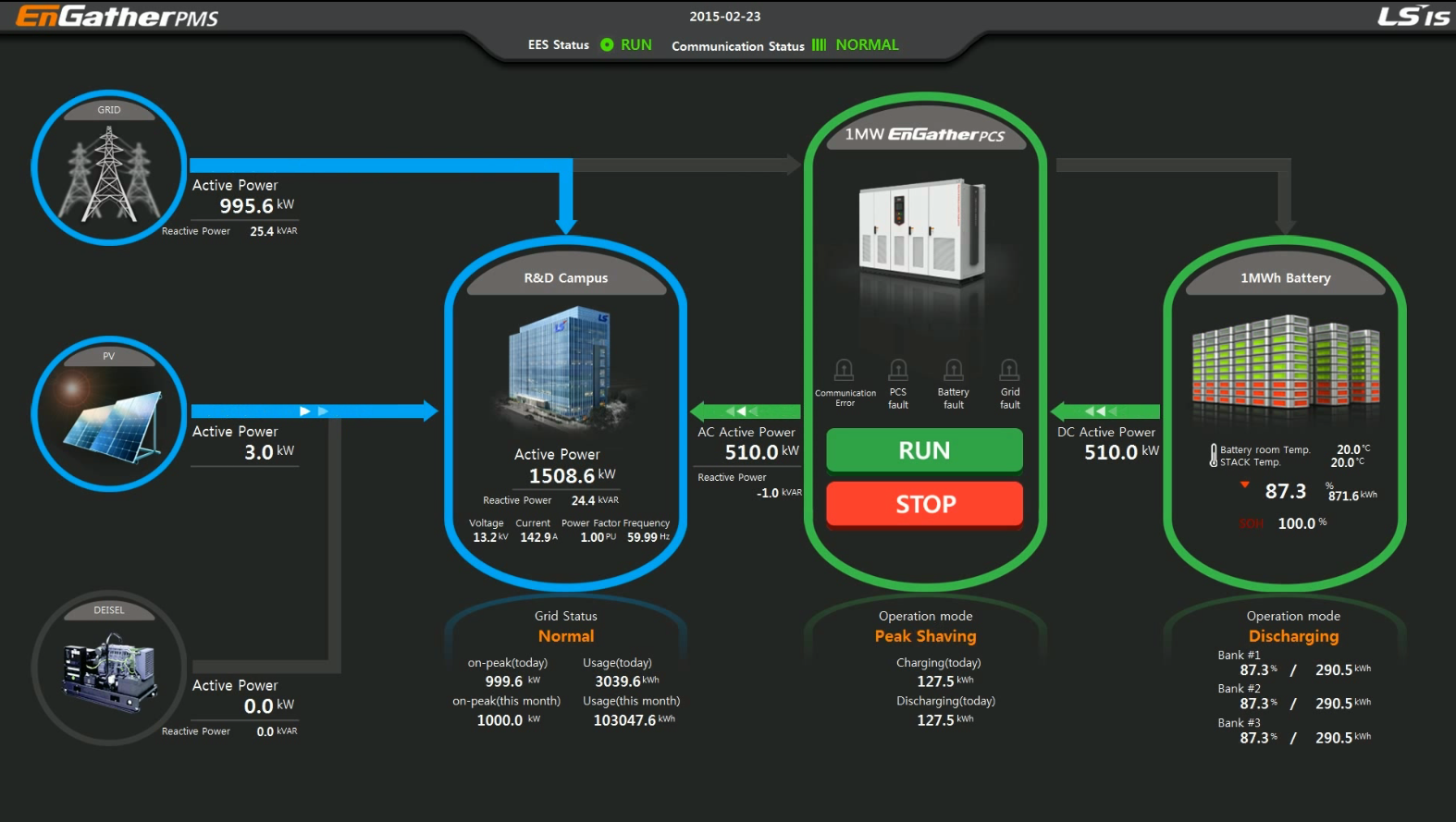Click diesel active power value 0.0 kW

[x=269, y=706]
